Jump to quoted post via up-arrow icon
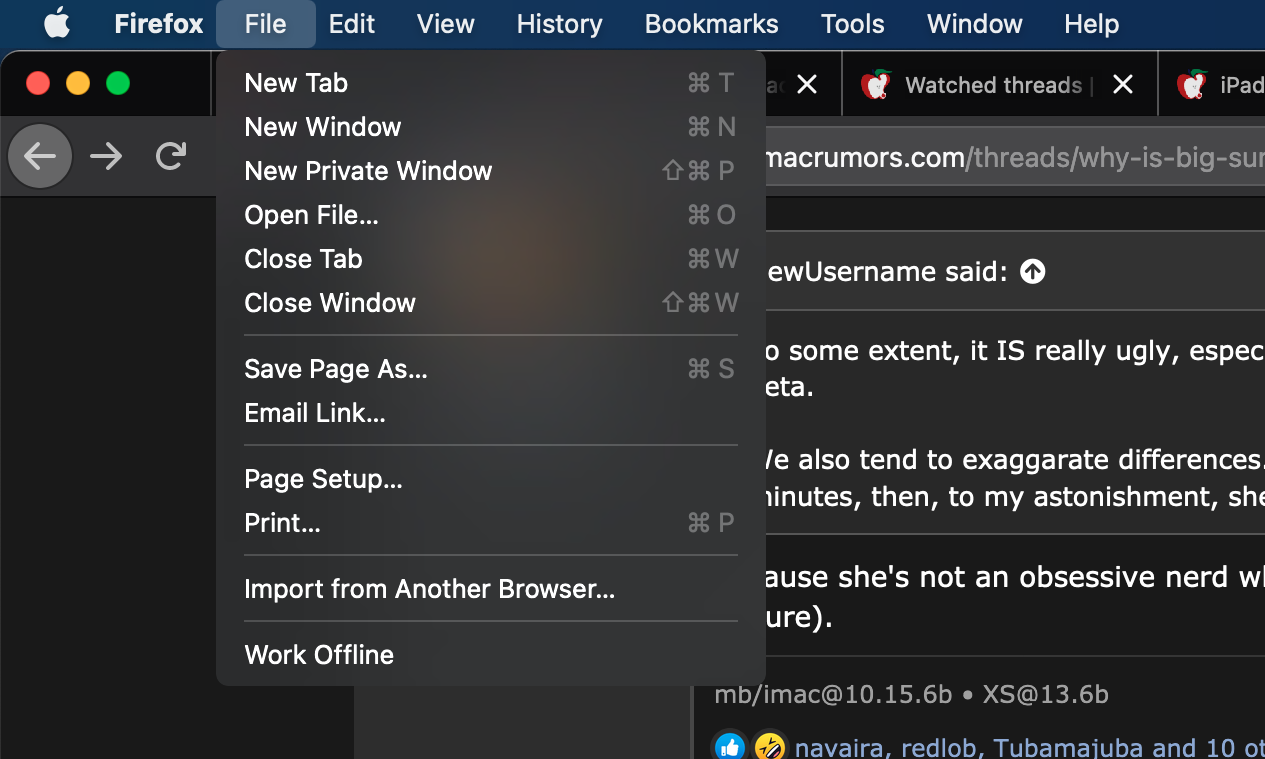 coord(1033,272)
